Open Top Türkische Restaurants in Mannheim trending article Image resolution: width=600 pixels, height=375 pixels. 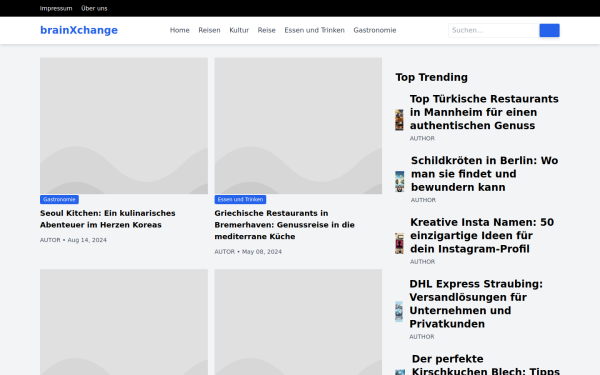coord(484,112)
